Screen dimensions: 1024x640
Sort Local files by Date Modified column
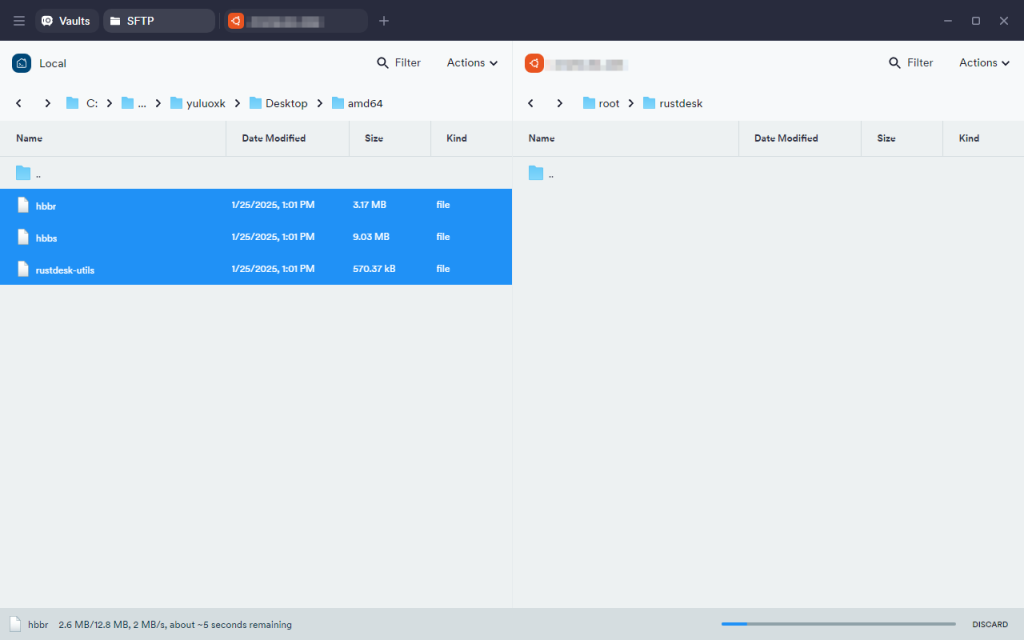(274, 138)
